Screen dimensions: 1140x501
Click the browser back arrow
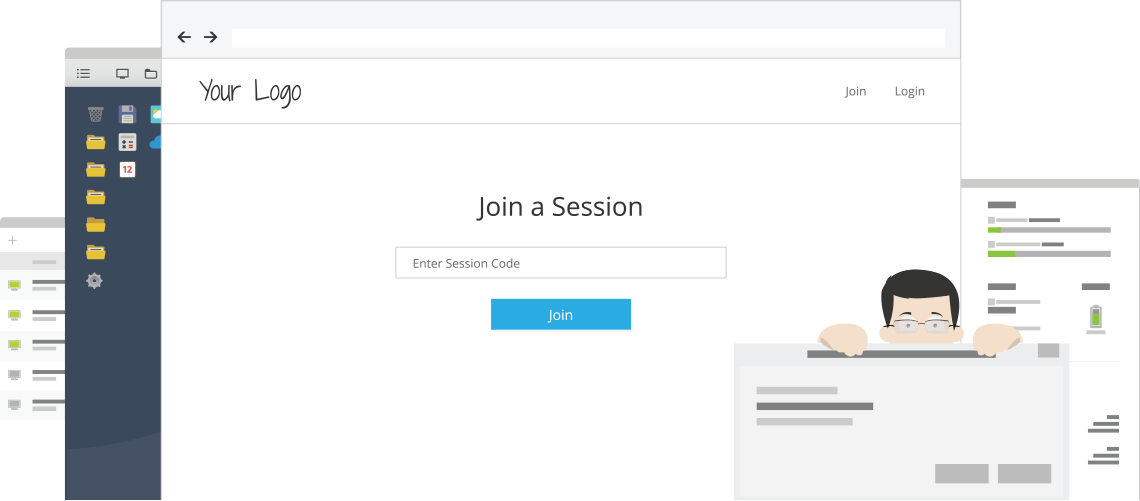coord(184,37)
